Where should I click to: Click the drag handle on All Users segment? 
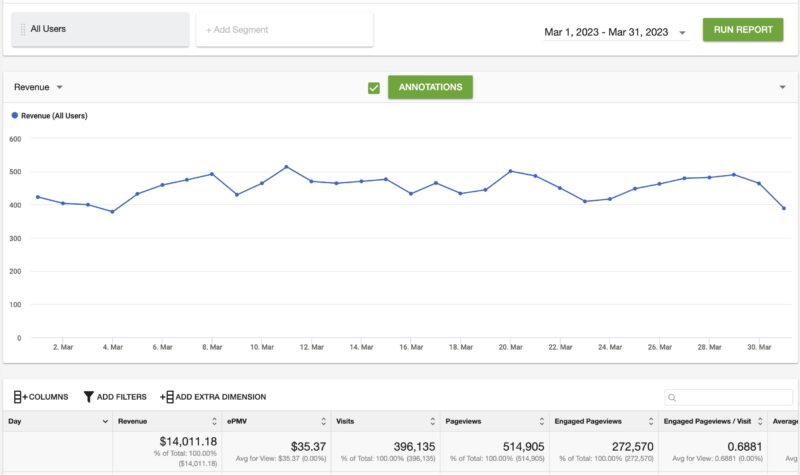tap(22, 30)
